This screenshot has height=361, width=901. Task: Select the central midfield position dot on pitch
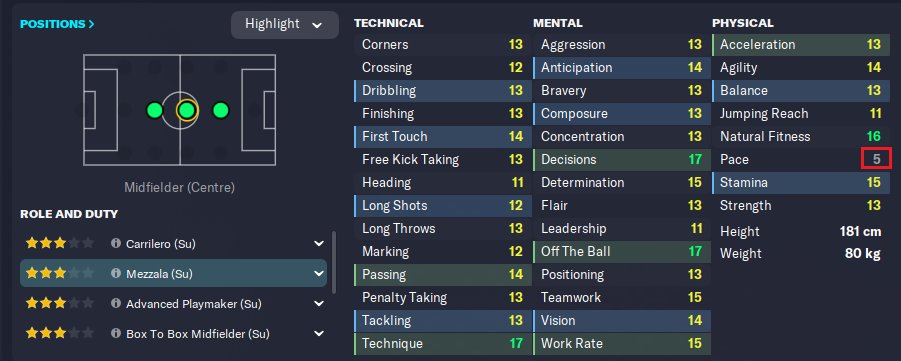coord(186,110)
